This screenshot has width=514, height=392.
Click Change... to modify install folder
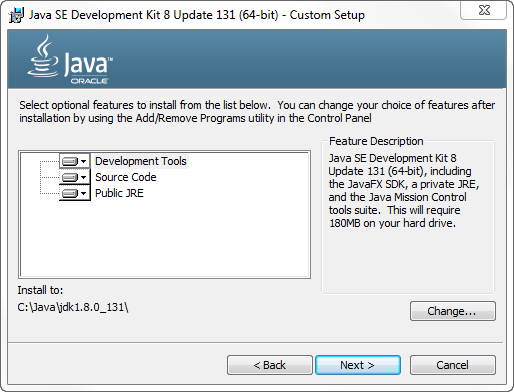click(x=453, y=311)
